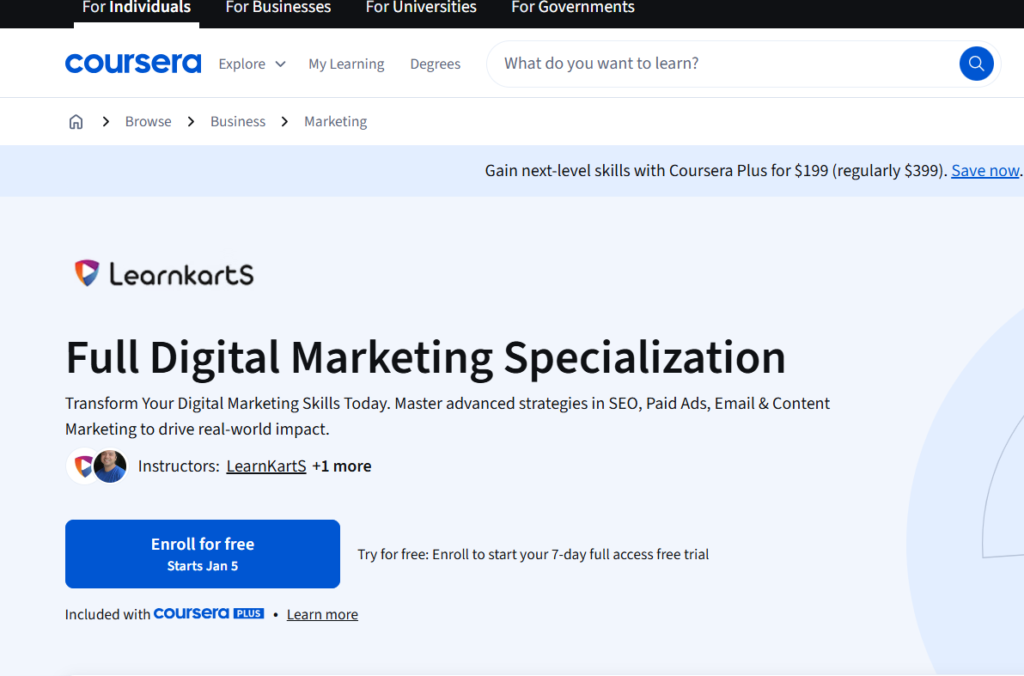Open My Learning
The width and height of the screenshot is (1024, 676).
pos(346,63)
